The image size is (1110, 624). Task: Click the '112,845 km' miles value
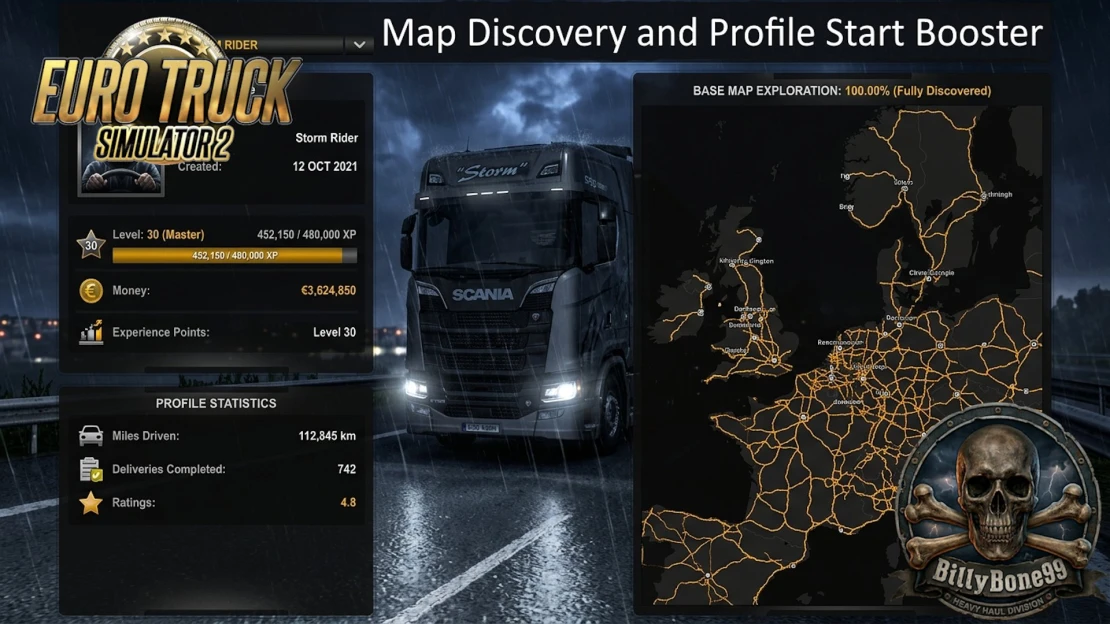point(327,436)
